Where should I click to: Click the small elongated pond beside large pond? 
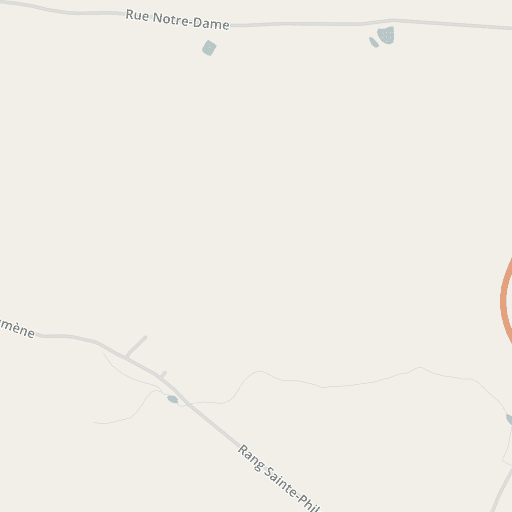tap(374, 42)
